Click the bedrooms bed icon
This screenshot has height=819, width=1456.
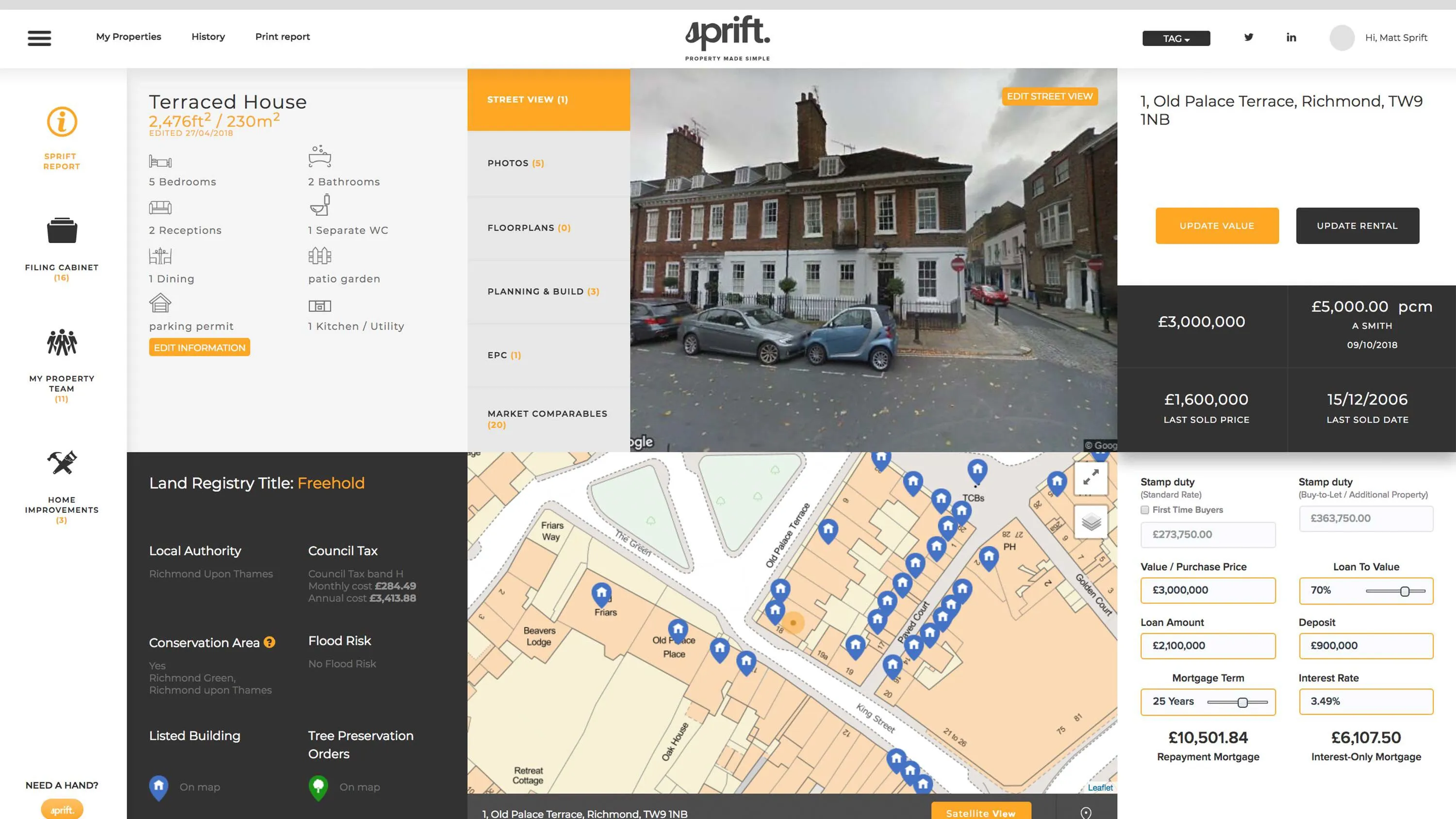160,162
